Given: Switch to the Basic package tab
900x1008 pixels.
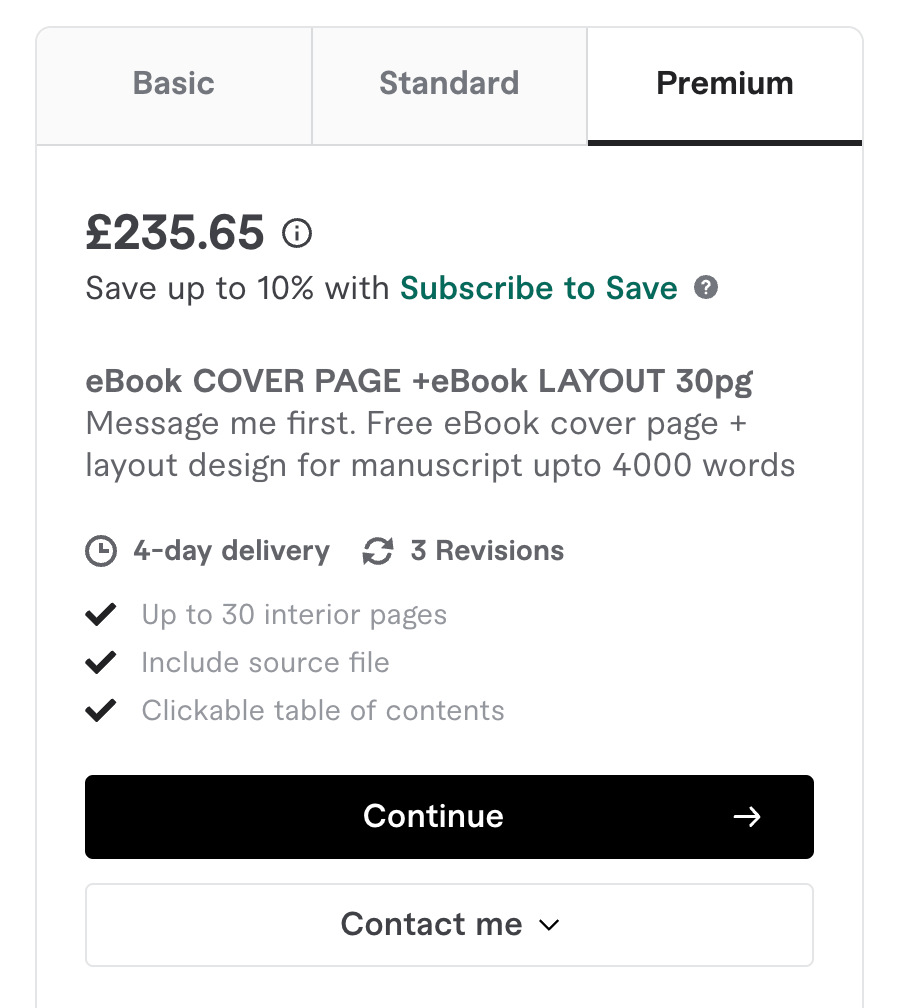Looking at the screenshot, I should [x=174, y=86].
